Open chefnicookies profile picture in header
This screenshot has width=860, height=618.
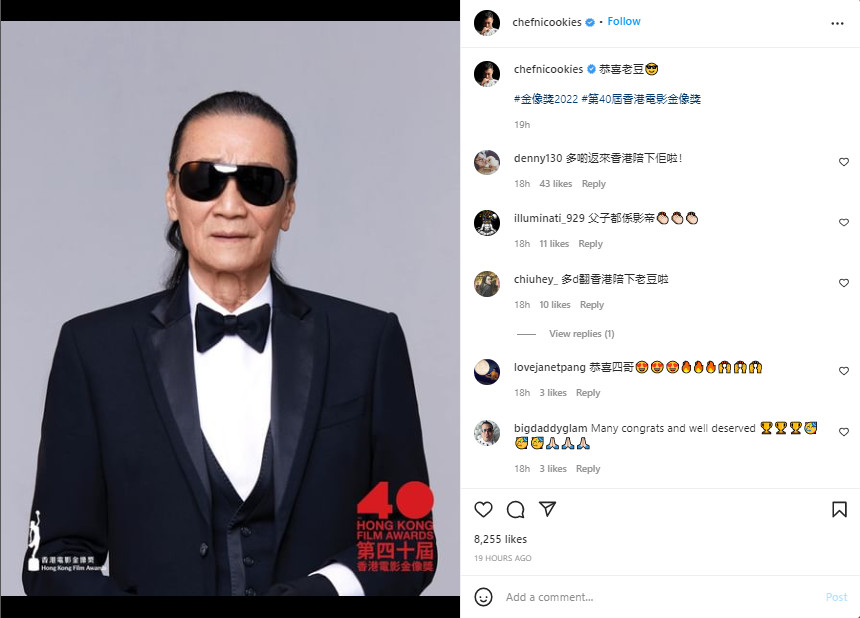click(487, 22)
